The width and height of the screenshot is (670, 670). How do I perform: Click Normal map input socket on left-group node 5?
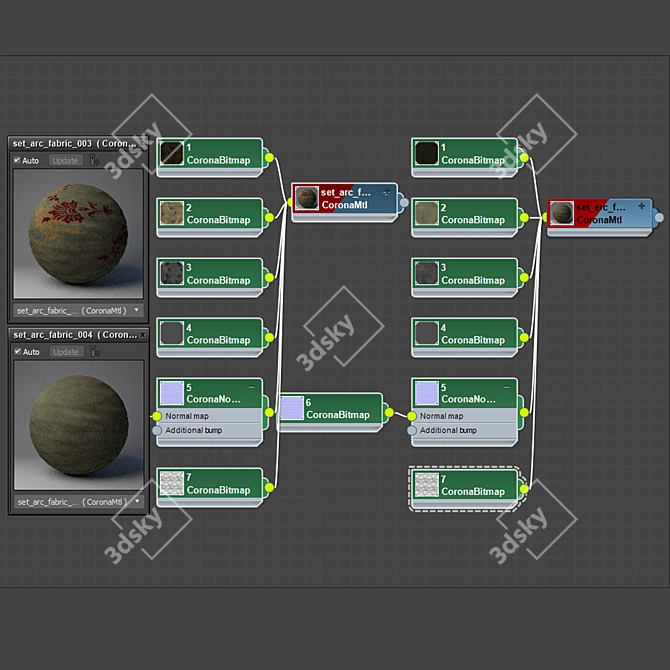click(157, 416)
